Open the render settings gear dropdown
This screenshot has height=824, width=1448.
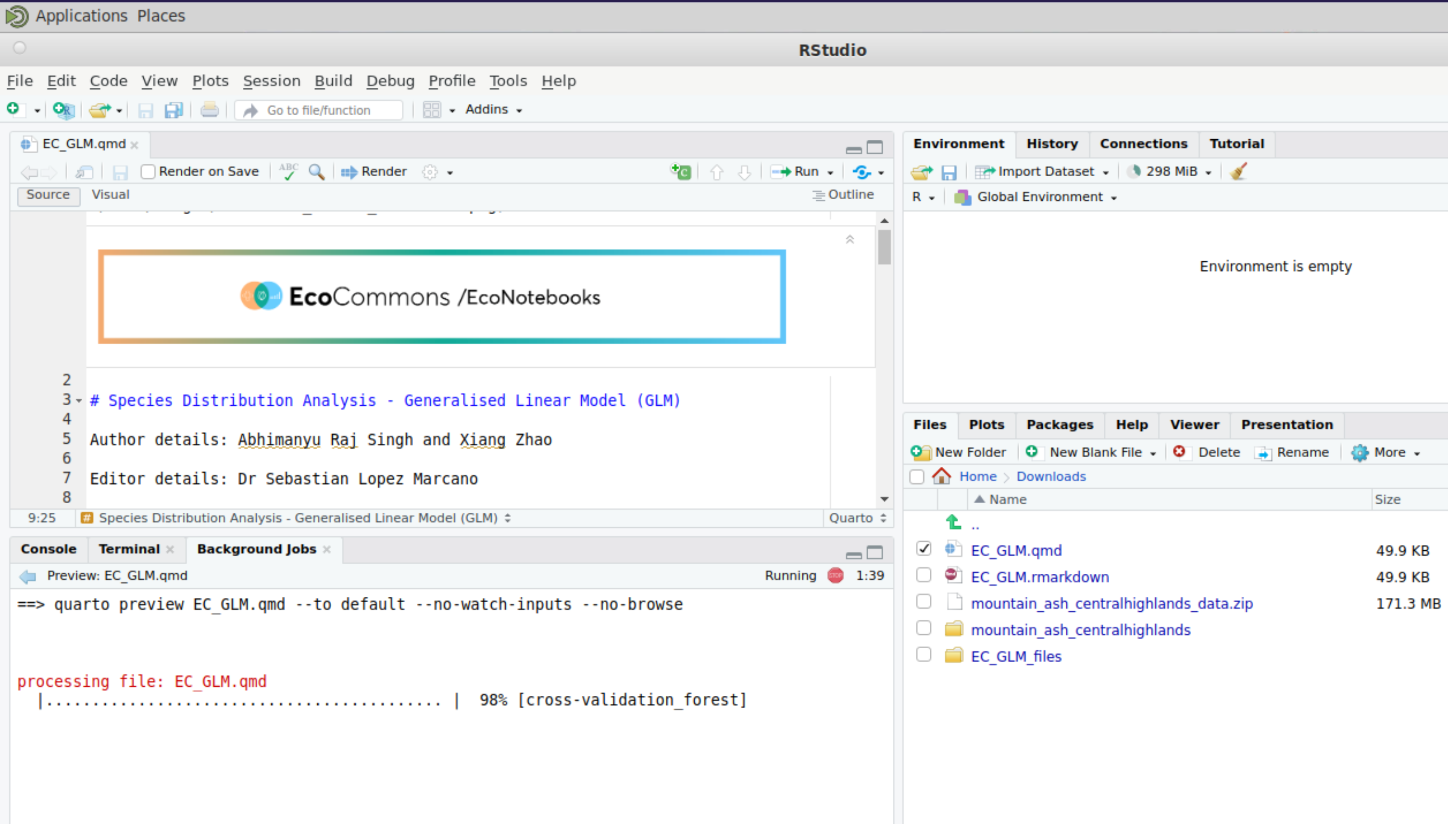437,172
